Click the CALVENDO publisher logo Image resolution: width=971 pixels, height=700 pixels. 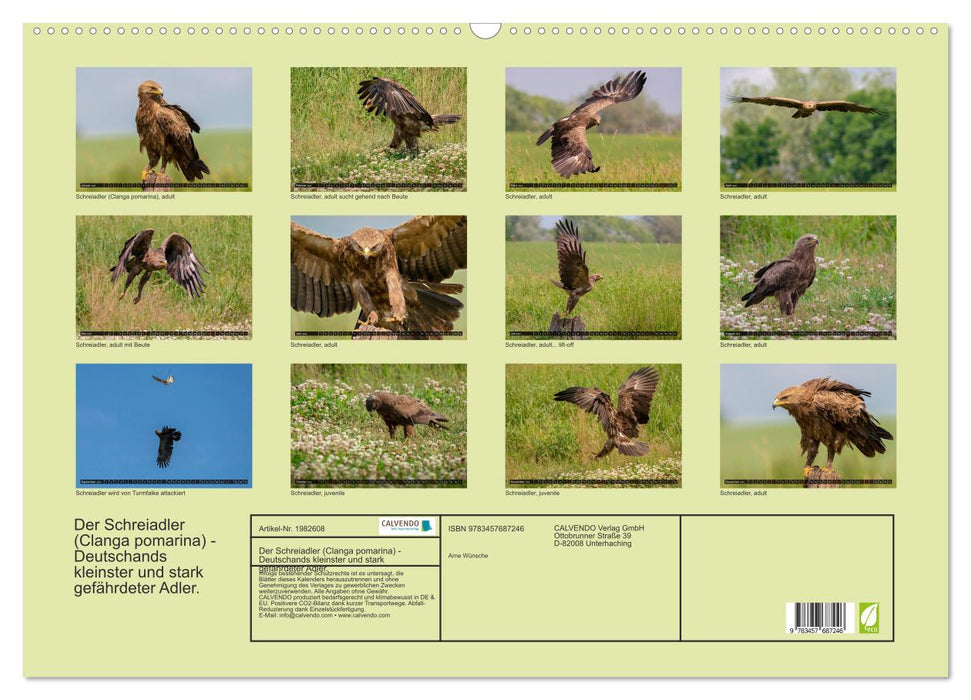coord(407,526)
